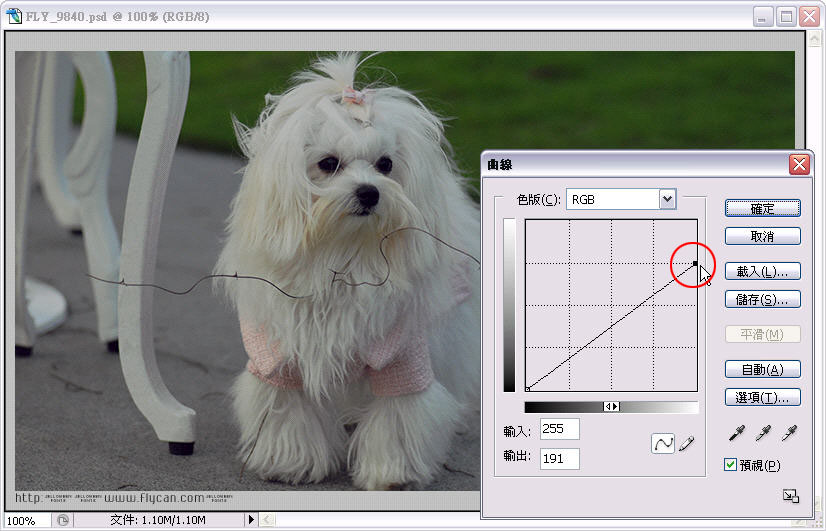Viewport: 826px width, 531px height.
Task: Maximize the FLY_9840.psd document window
Action: point(786,17)
